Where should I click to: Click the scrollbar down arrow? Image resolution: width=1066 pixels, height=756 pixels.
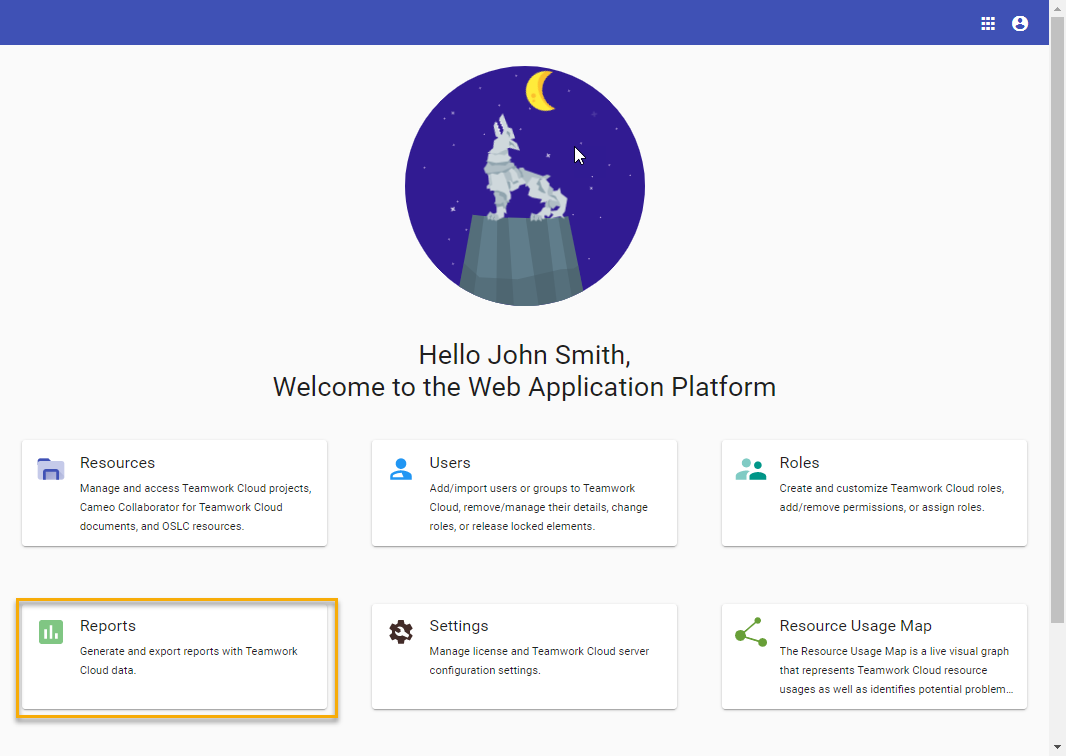coord(1057,746)
